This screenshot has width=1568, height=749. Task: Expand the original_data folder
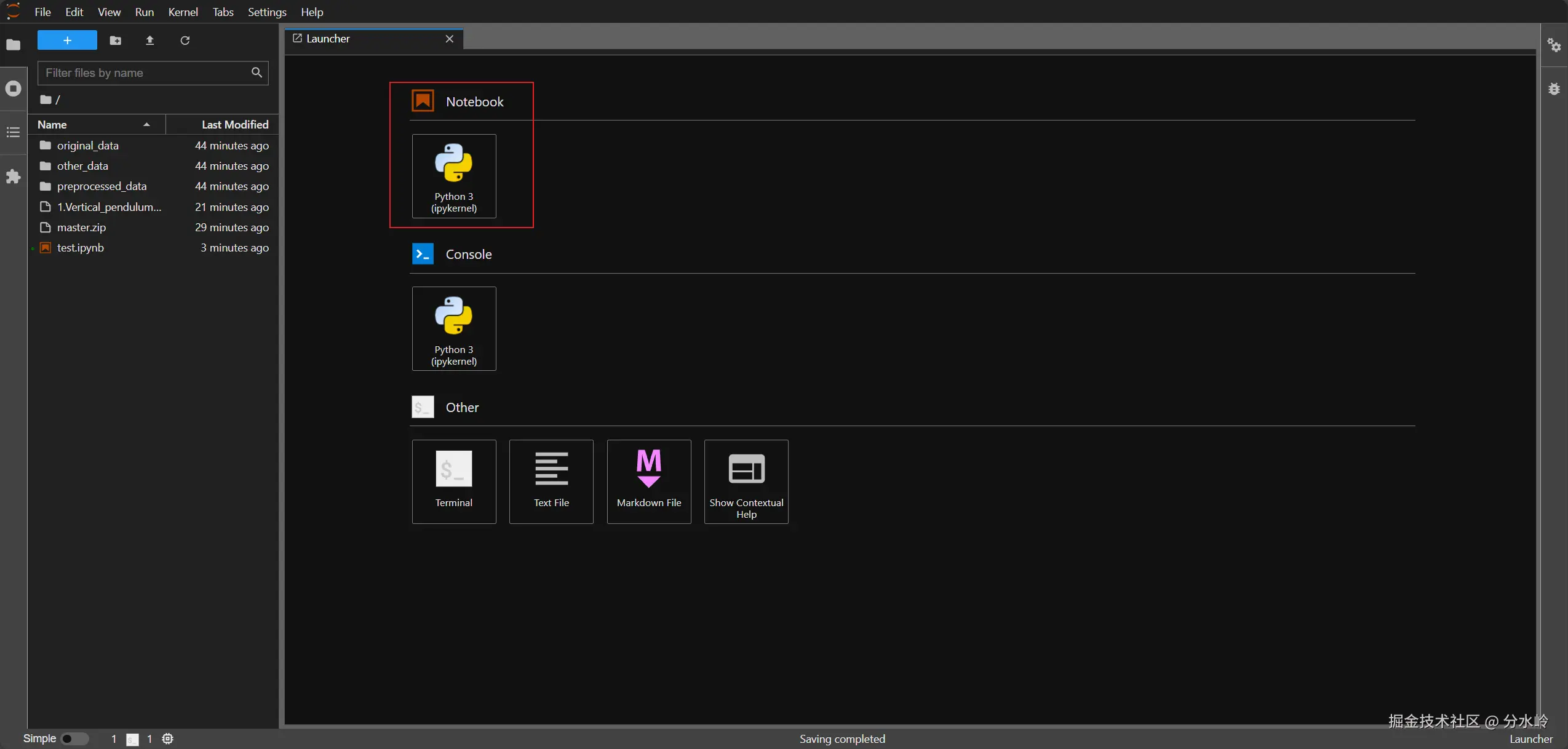coord(87,146)
